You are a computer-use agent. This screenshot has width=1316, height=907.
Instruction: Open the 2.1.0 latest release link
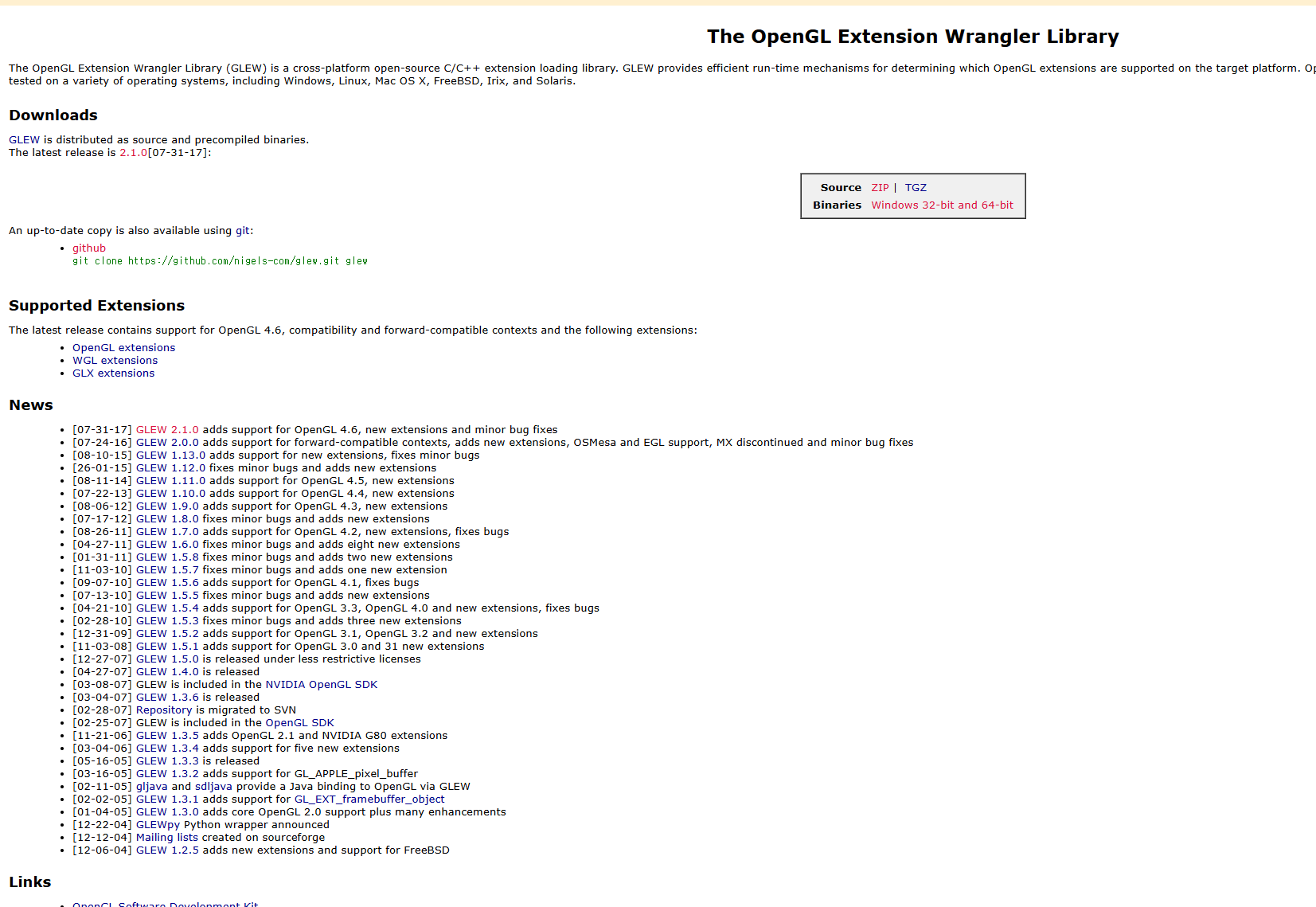click(133, 153)
